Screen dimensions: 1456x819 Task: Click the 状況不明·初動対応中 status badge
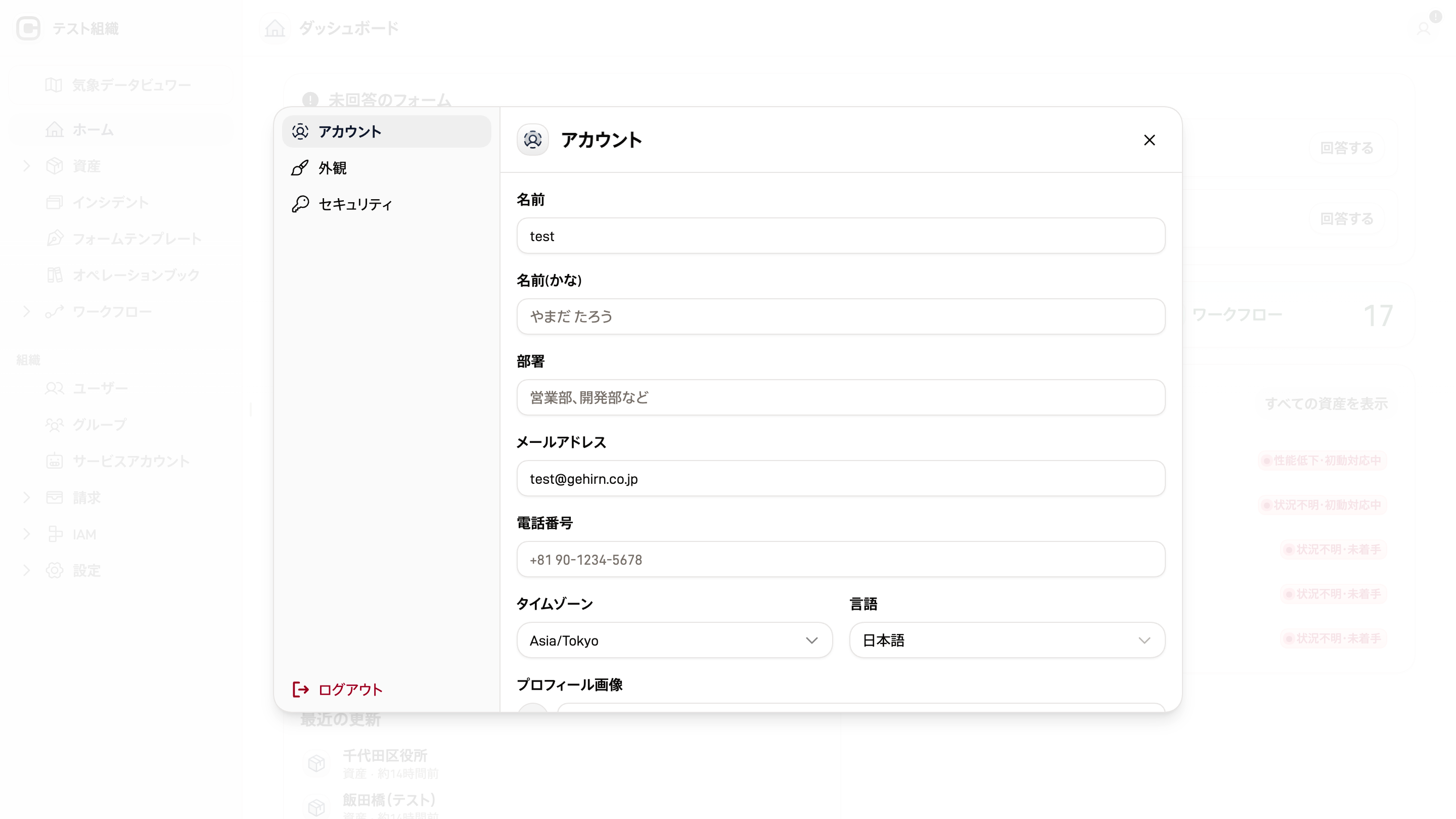(x=1322, y=505)
